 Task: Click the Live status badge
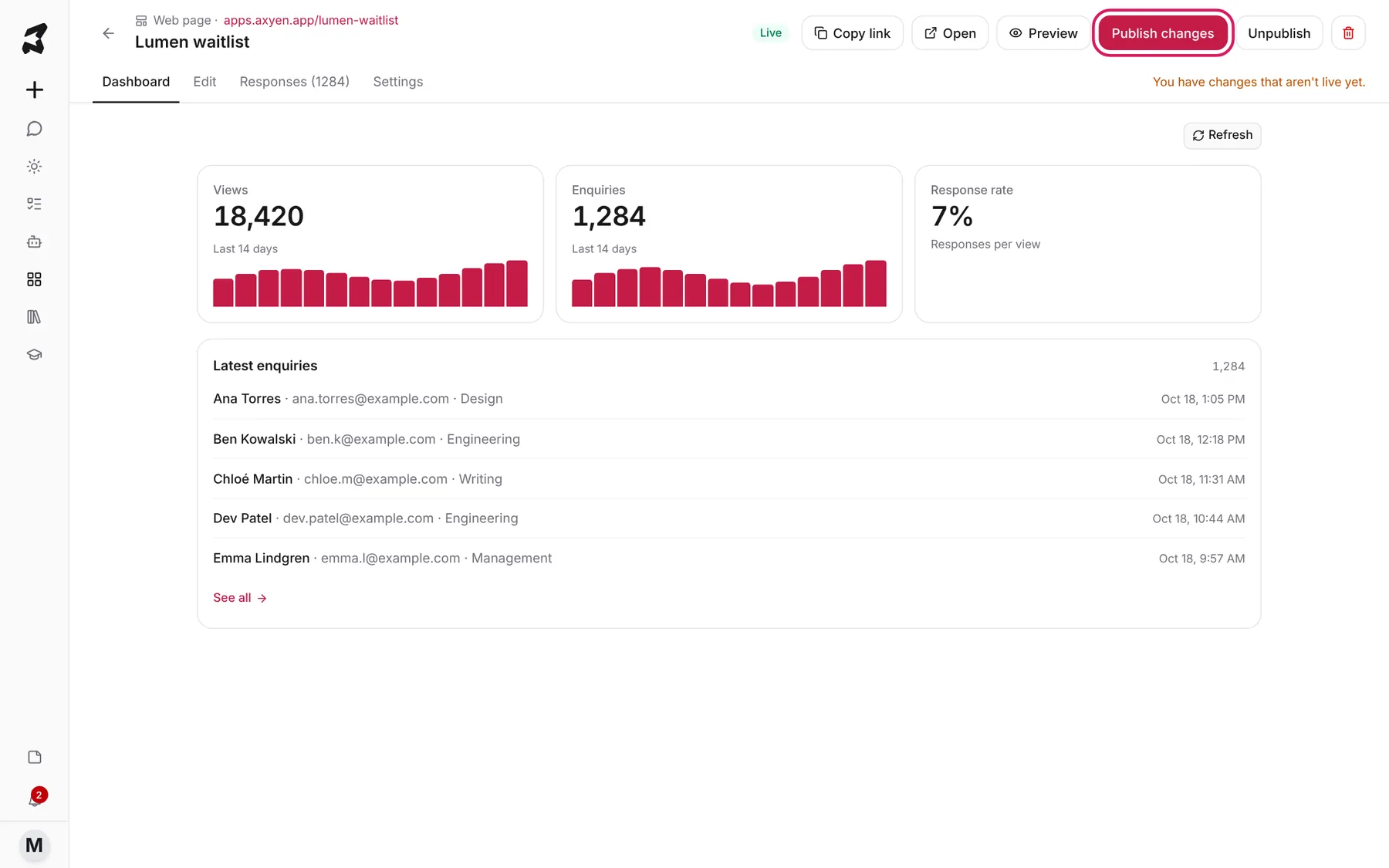(x=770, y=33)
